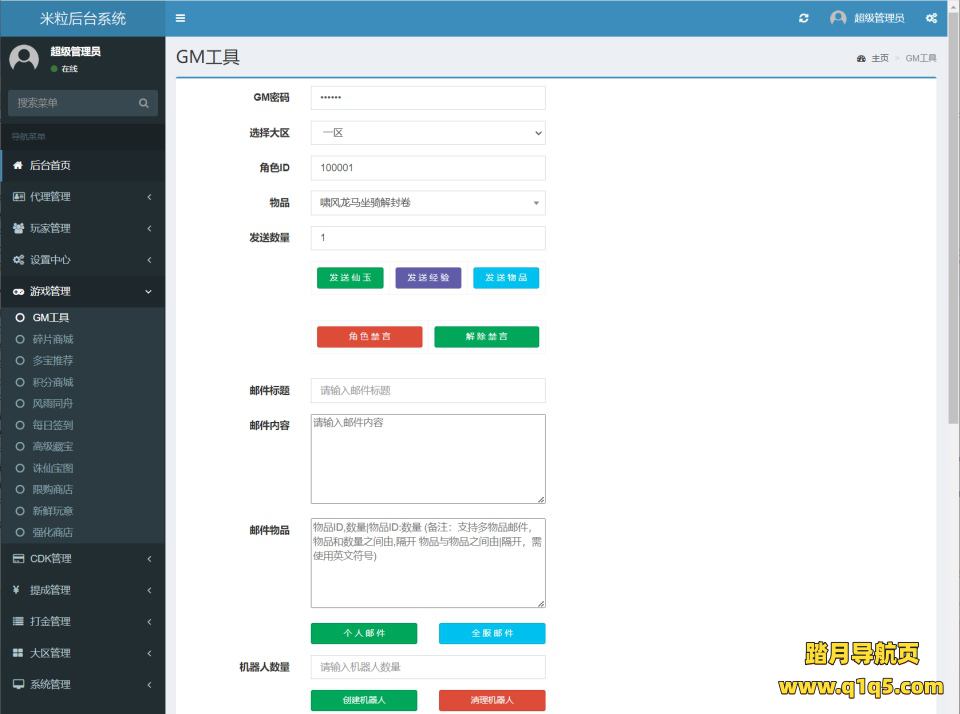The width and height of the screenshot is (960, 714).
Task: Select 每日签到 from the sidebar
Action: (53, 425)
